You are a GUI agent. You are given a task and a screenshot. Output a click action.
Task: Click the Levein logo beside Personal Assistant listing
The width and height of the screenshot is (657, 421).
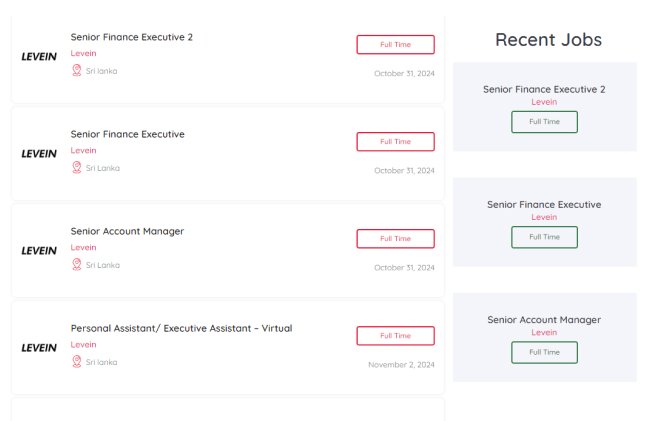click(x=39, y=348)
